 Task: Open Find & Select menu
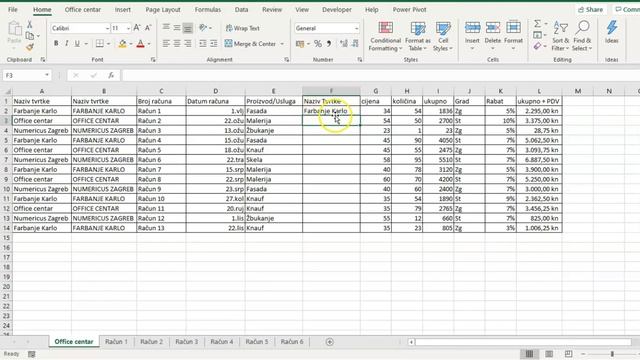coord(582,36)
